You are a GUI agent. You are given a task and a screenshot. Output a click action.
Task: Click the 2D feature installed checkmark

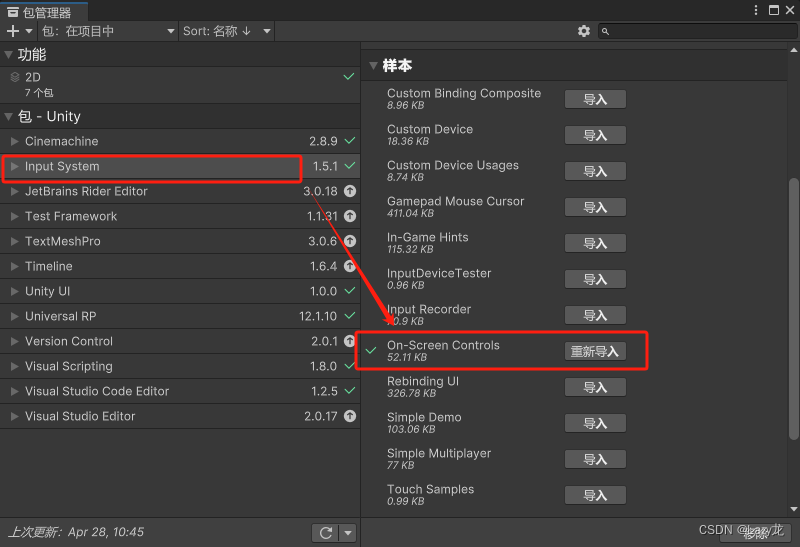[x=348, y=77]
